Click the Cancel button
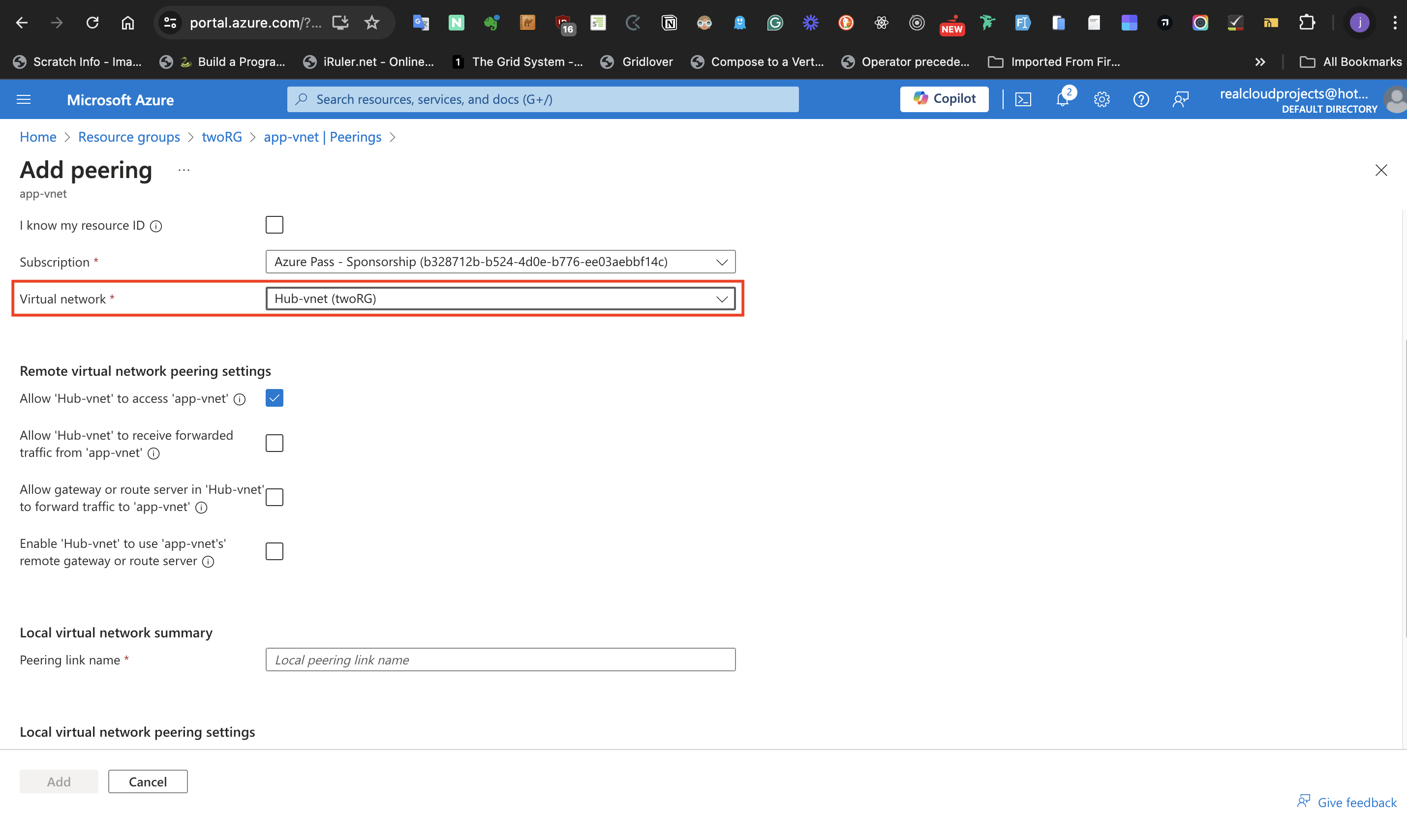1407x840 pixels. click(148, 781)
